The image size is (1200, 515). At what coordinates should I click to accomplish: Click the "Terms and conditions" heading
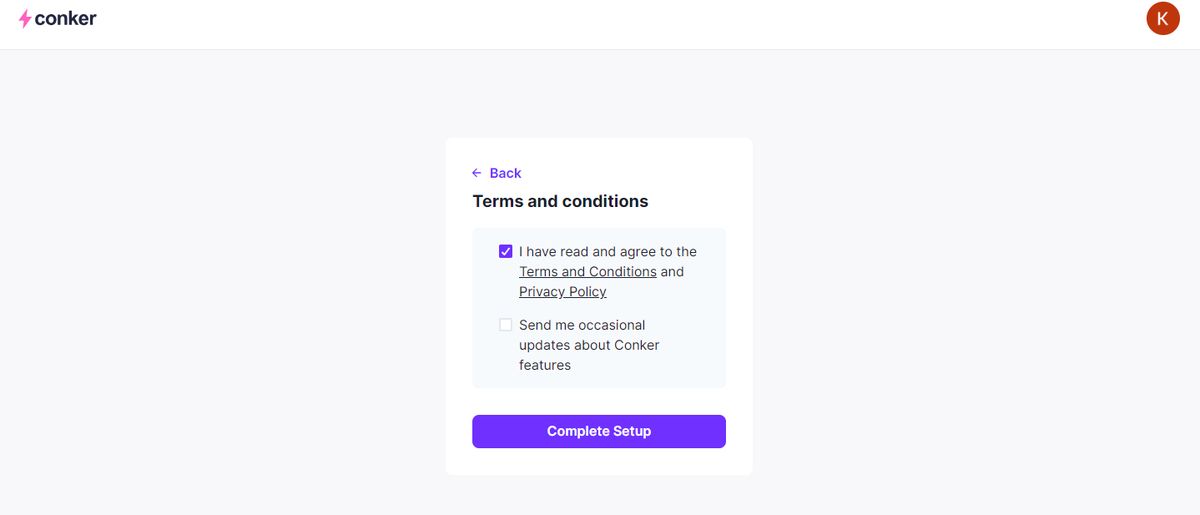point(560,201)
